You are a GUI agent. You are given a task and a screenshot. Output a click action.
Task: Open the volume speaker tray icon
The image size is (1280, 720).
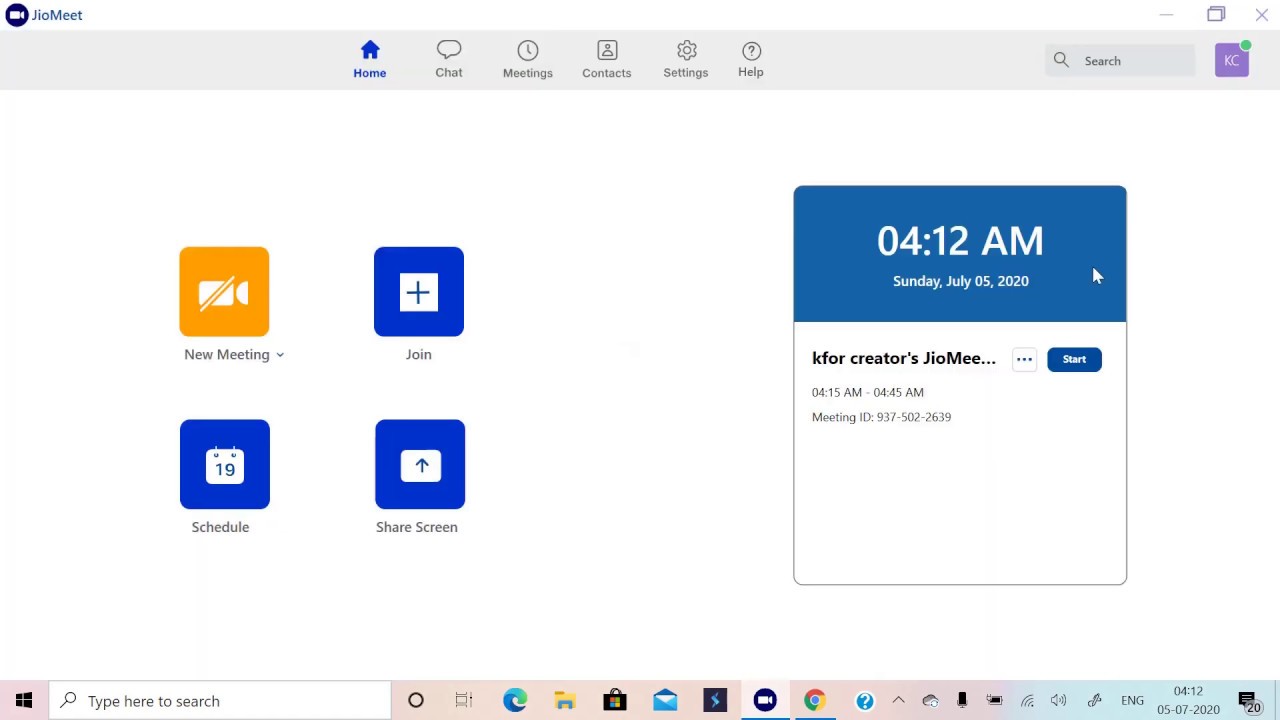(1059, 701)
